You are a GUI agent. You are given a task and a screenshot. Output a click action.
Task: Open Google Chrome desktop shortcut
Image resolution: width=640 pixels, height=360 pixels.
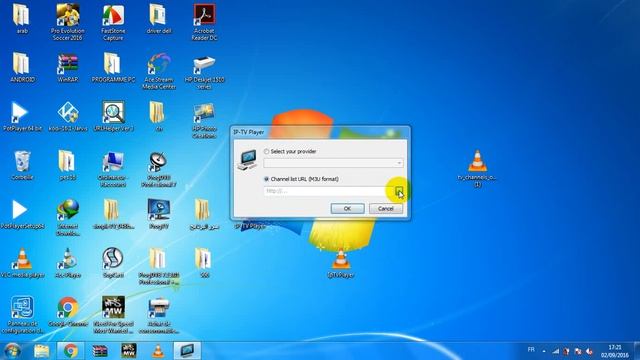click(x=68, y=311)
